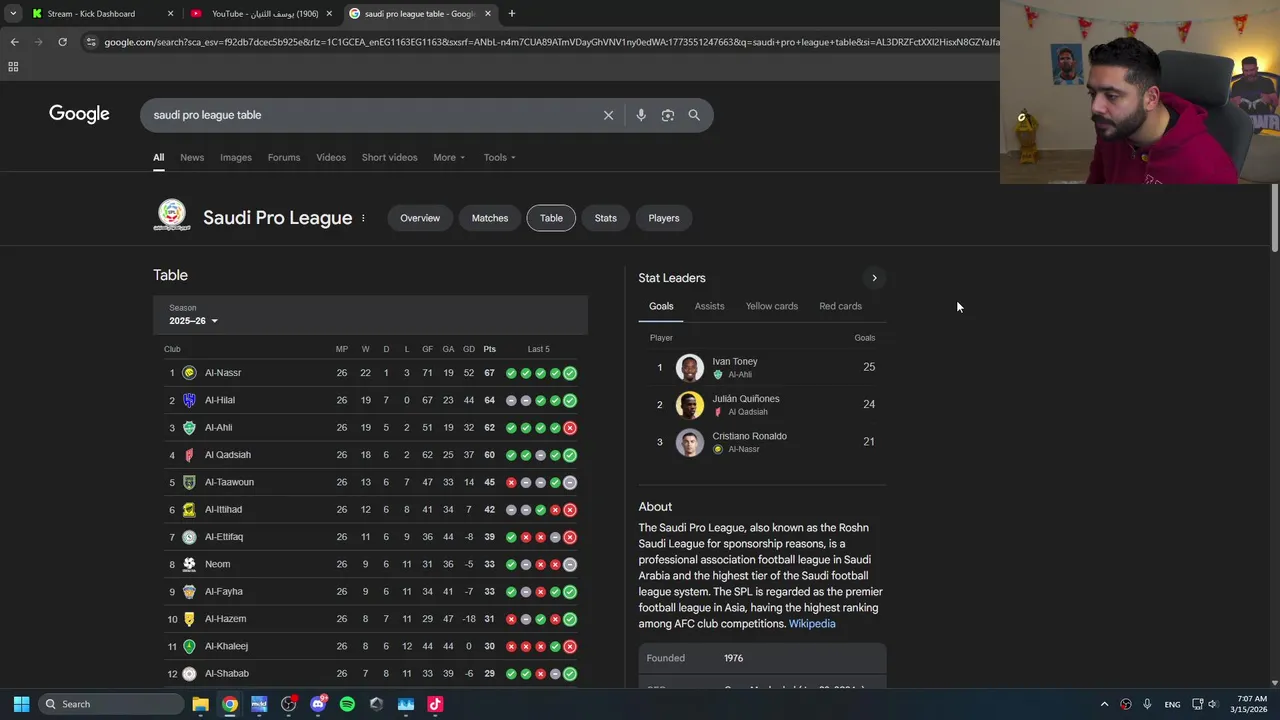
Task: Open a new browser tab
Action: (x=512, y=13)
